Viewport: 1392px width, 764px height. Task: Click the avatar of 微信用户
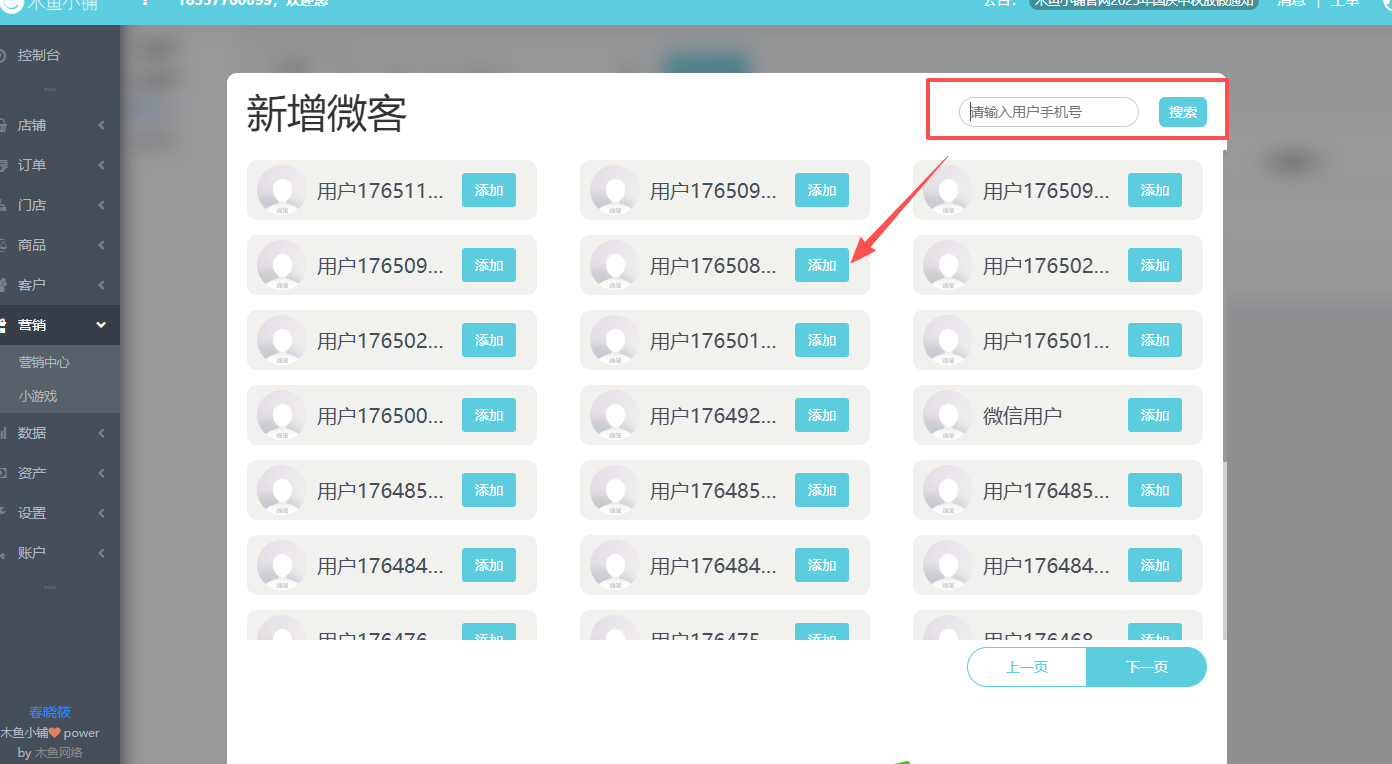pyautogui.click(x=947, y=415)
